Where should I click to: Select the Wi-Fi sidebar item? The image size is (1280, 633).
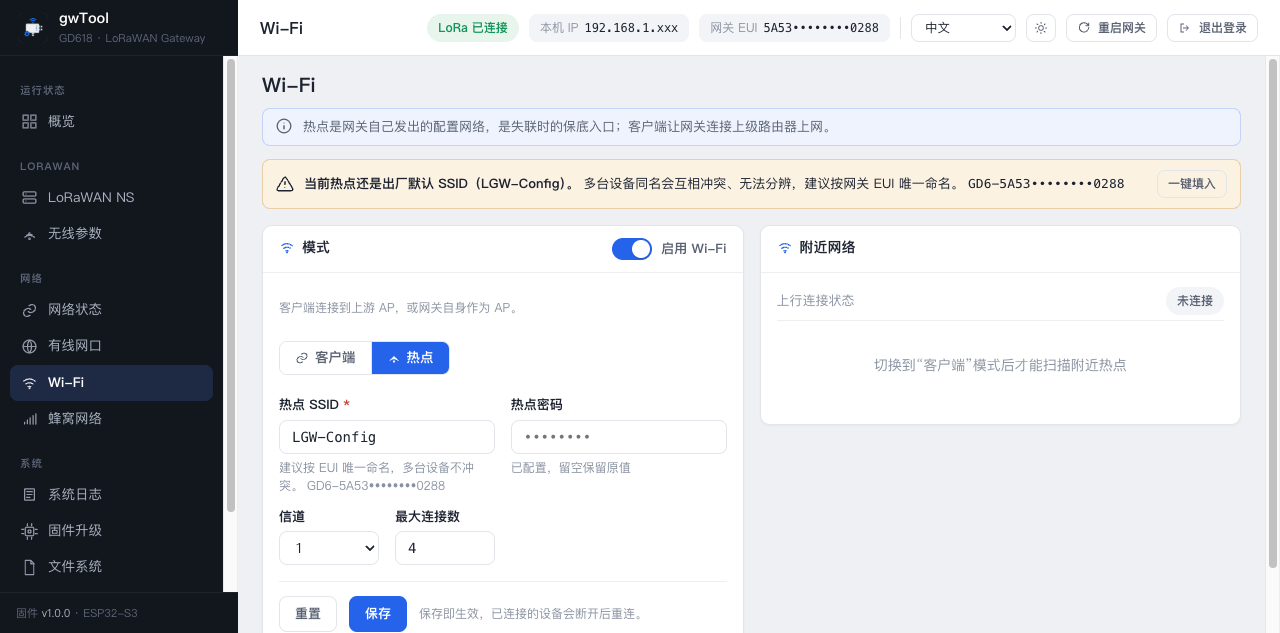click(111, 382)
